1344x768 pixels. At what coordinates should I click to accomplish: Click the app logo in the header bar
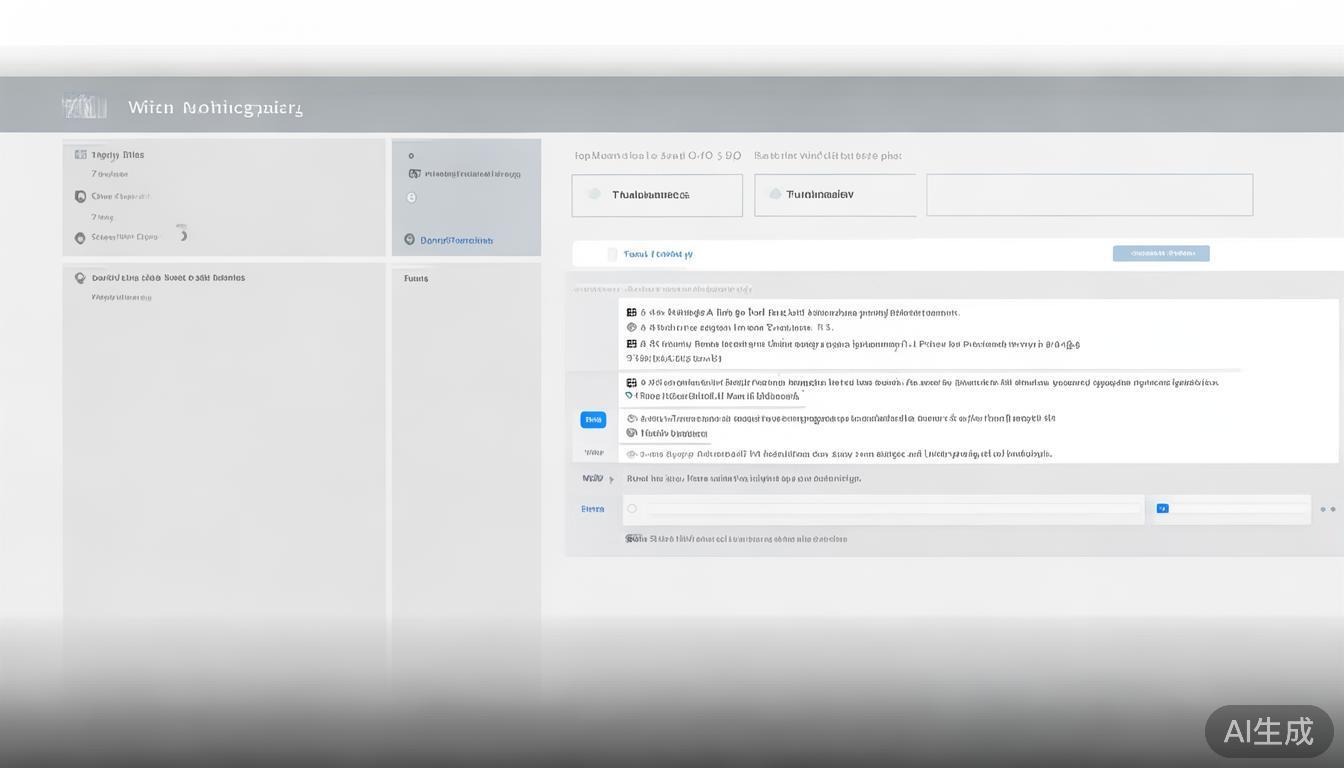coord(84,106)
